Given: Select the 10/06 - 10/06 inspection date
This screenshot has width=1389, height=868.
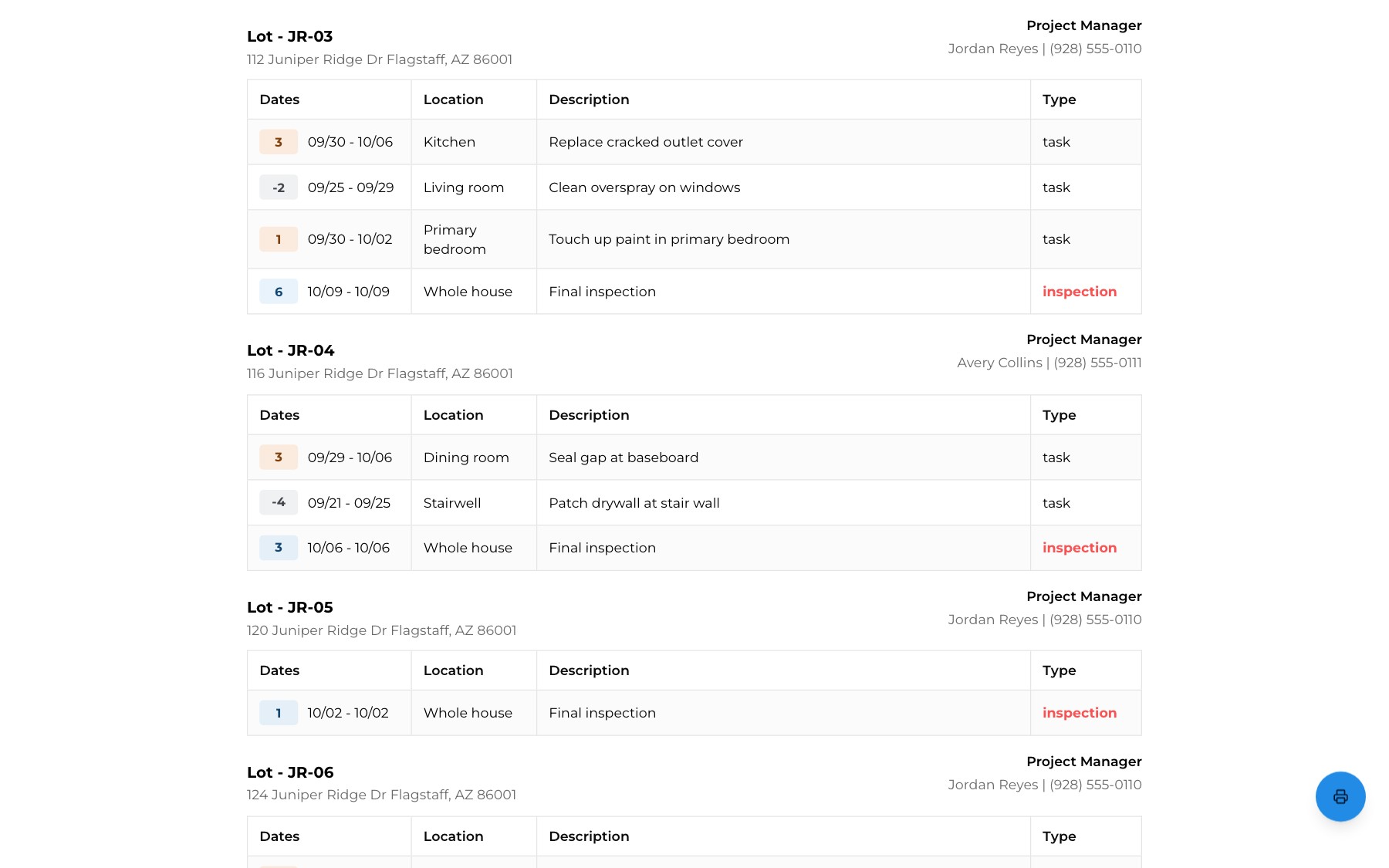Looking at the screenshot, I should (349, 548).
